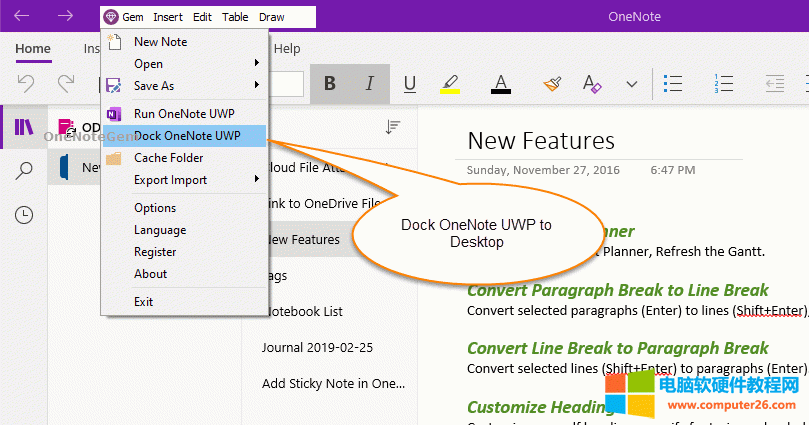Switch to the Home ribbon tab
The height and width of the screenshot is (425, 809).
(x=33, y=49)
